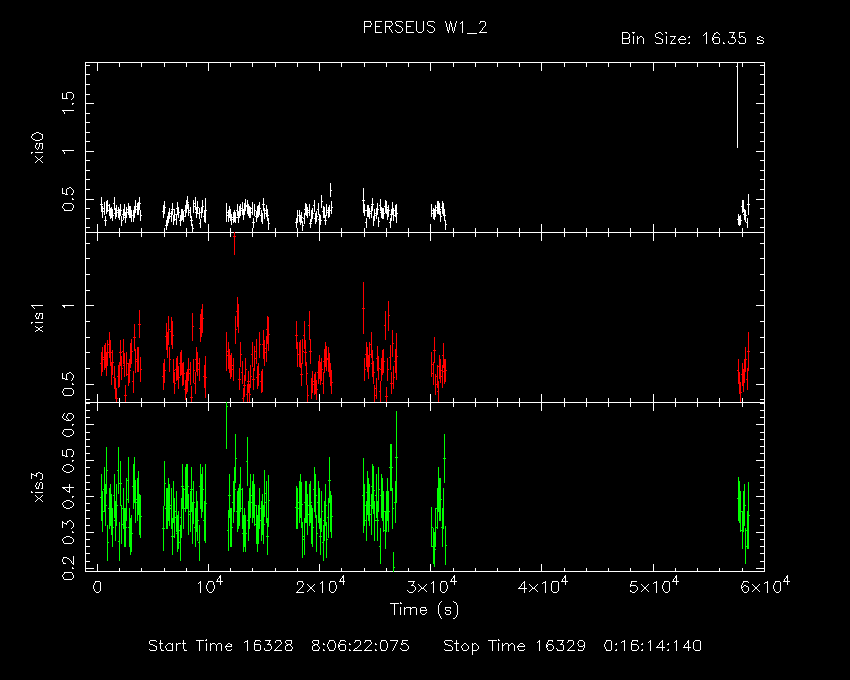Viewport: 850px width, 680px height.
Task: Click the stop time value 0:16:14:140
Action: click(653, 646)
